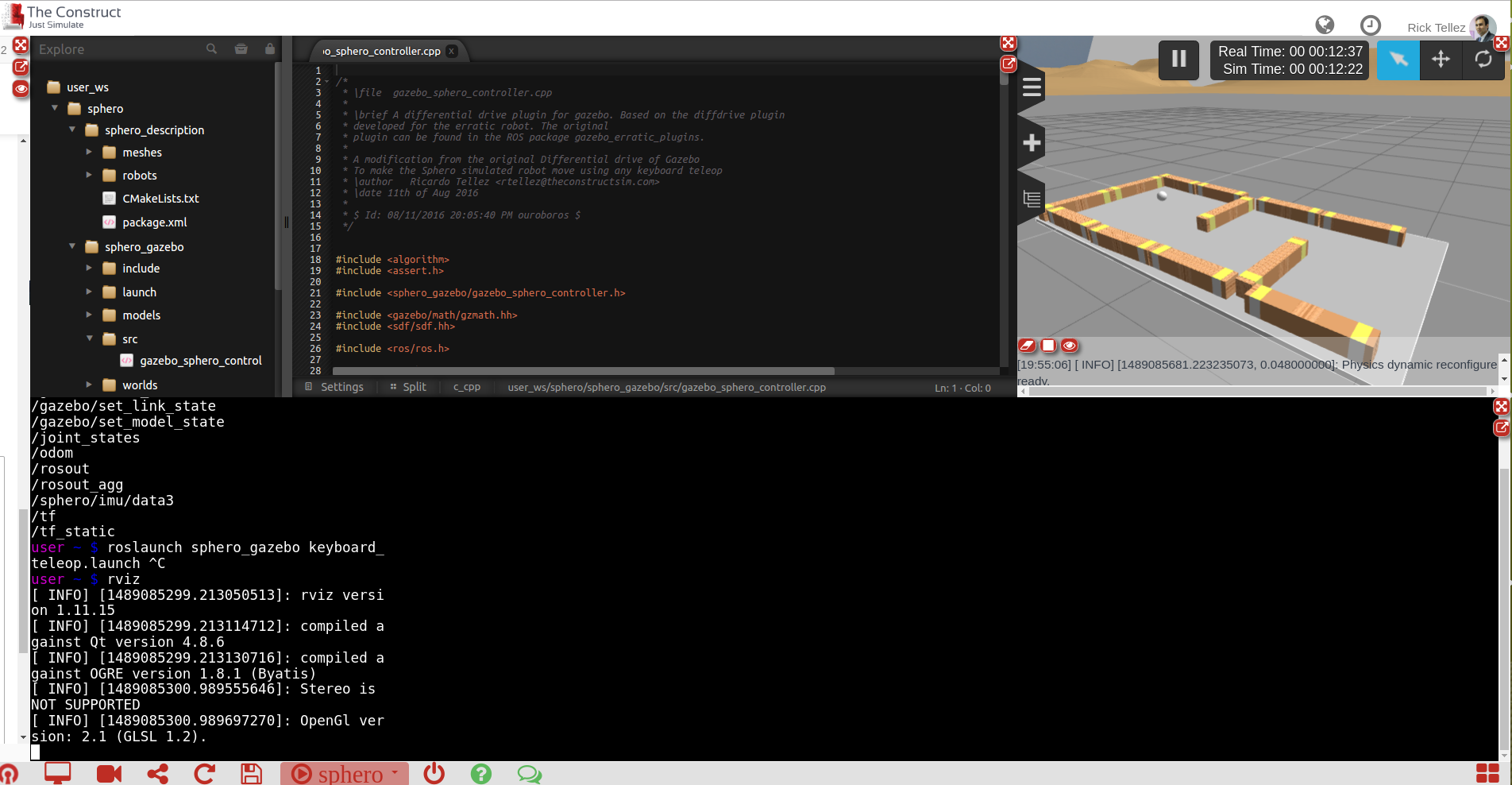
Task: Pop out the file explorer into new window
Action: pyautogui.click(x=21, y=67)
